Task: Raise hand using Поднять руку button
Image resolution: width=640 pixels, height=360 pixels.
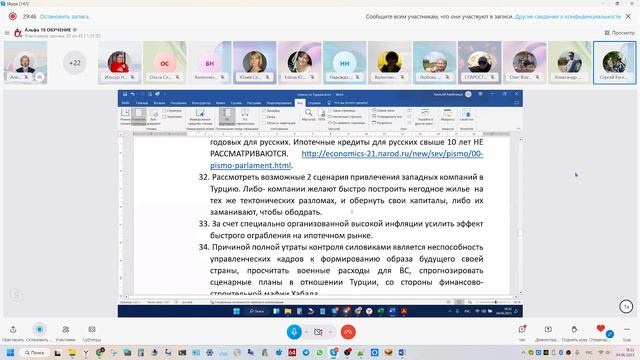Action: tap(574, 329)
